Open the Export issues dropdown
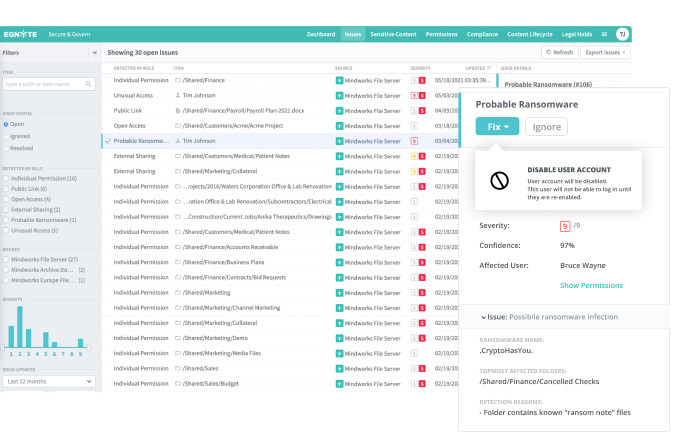This screenshot has width=683, height=443. tap(607, 52)
